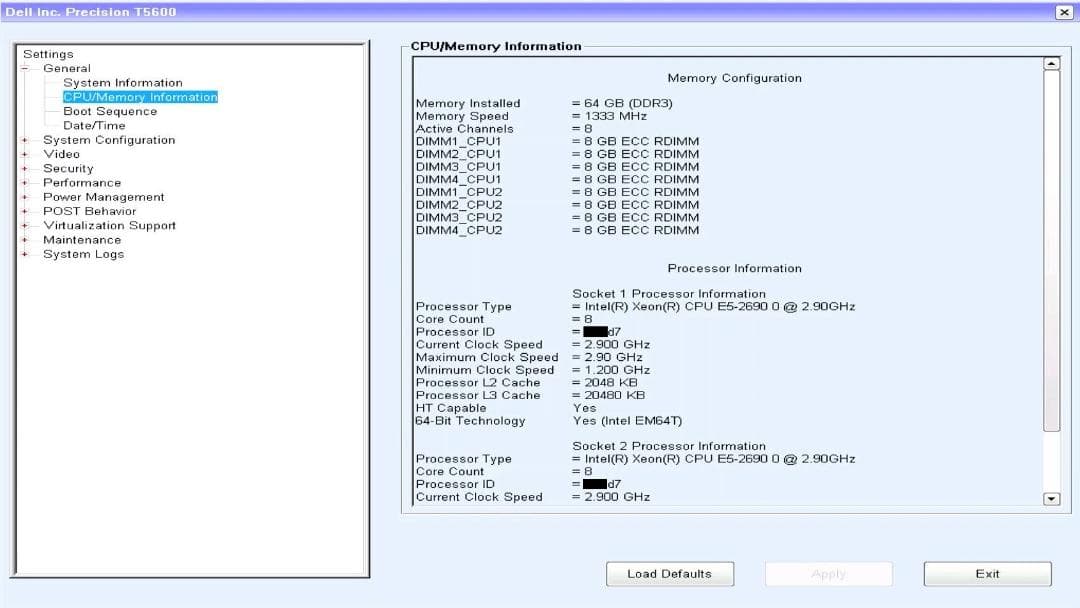The width and height of the screenshot is (1080, 608).
Task: Click Socket 1 Processor Information heading
Action: (669, 294)
